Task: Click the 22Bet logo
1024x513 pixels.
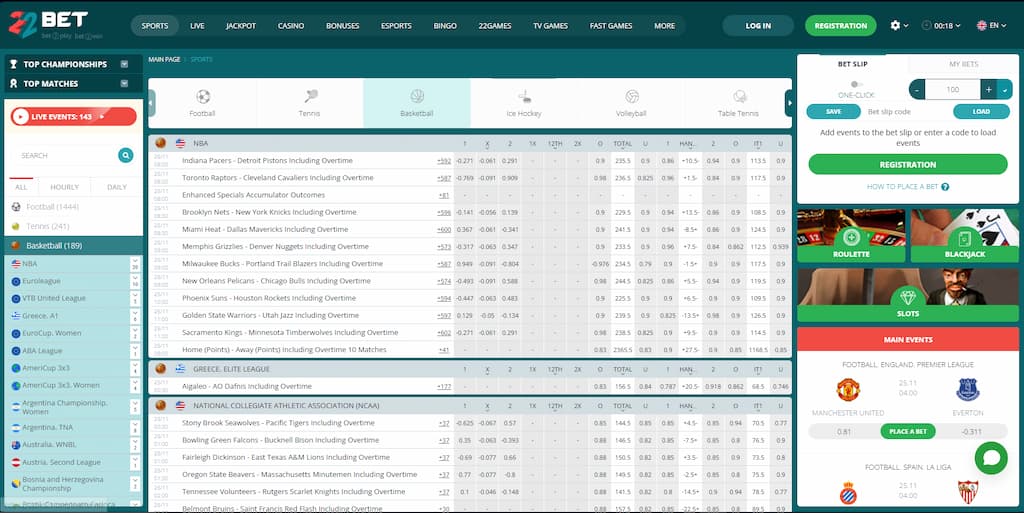Action: pyautogui.click(x=56, y=25)
